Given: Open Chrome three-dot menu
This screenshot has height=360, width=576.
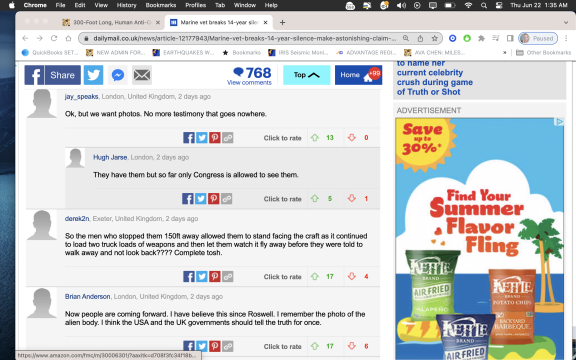Looking at the screenshot, I should (x=566, y=38).
